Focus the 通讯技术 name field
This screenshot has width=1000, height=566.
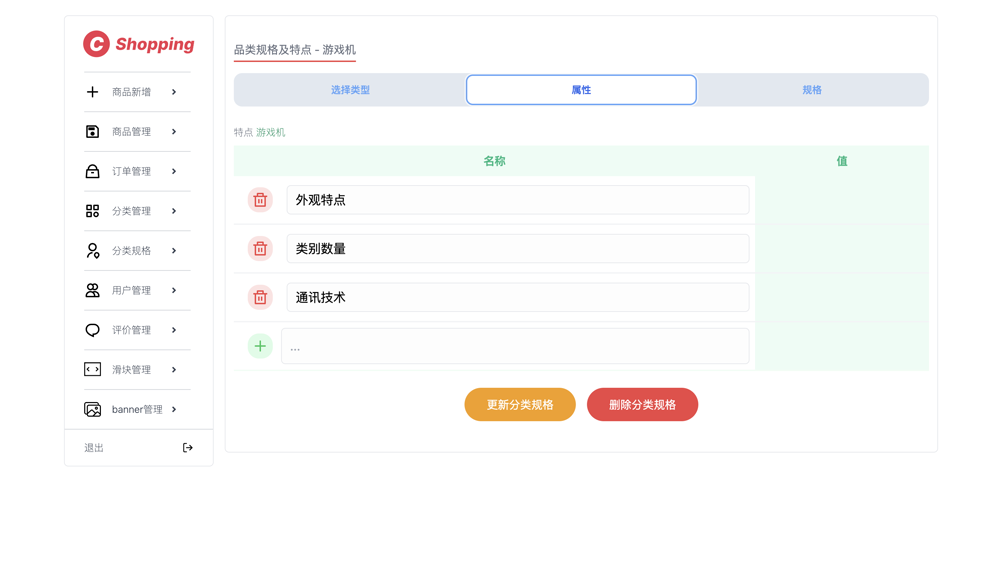pos(518,297)
